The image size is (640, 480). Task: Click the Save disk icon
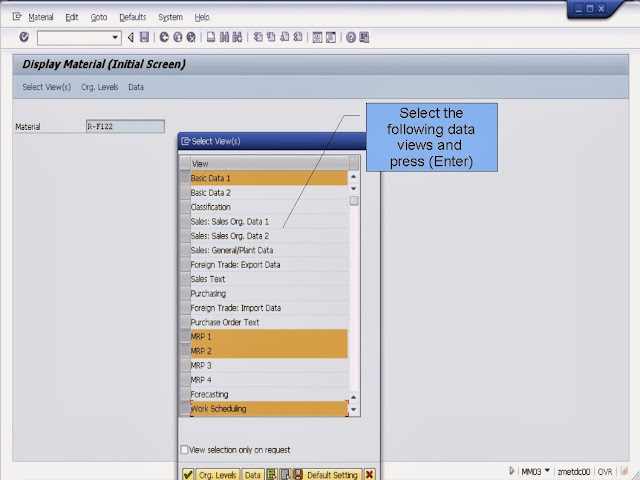144,37
